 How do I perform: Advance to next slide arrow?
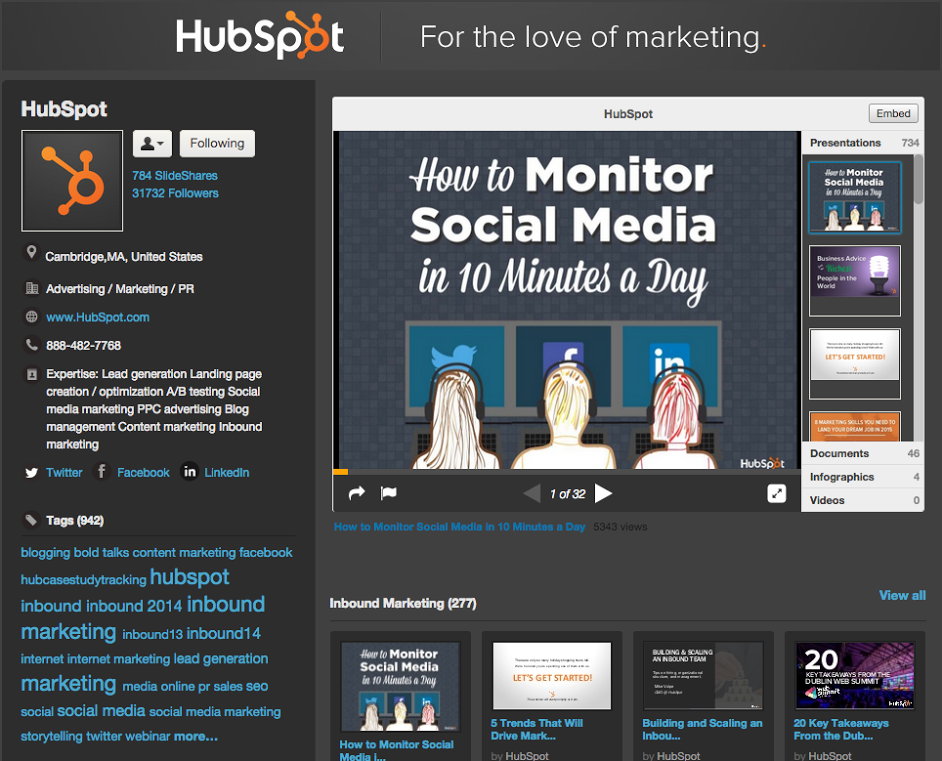click(x=603, y=494)
